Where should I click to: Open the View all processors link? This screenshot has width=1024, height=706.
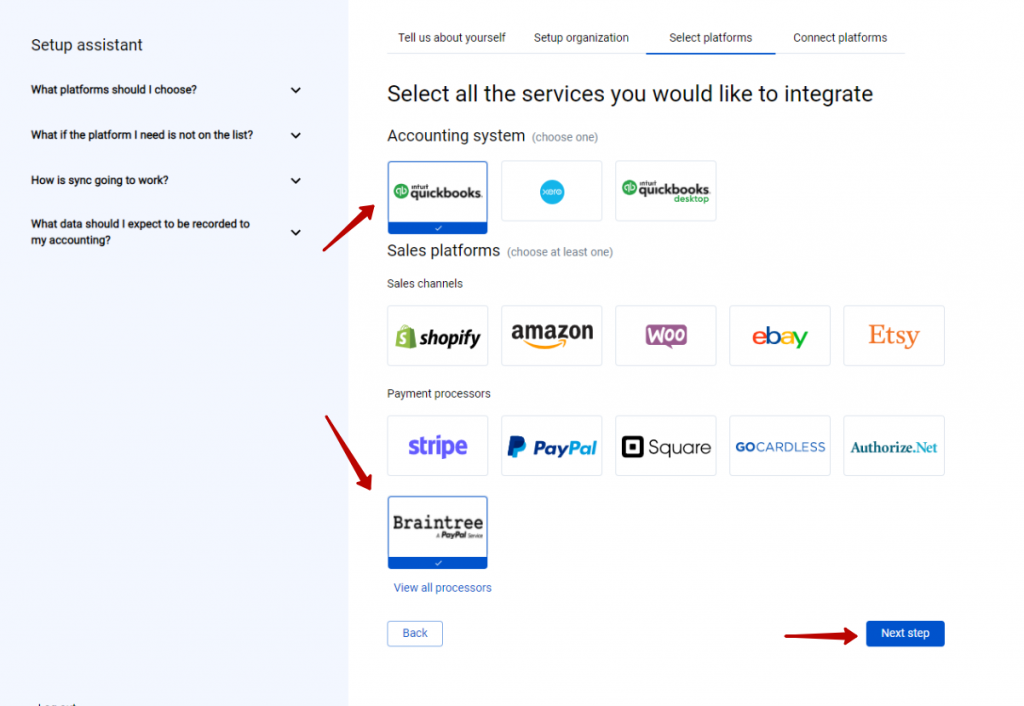[x=442, y=588]
